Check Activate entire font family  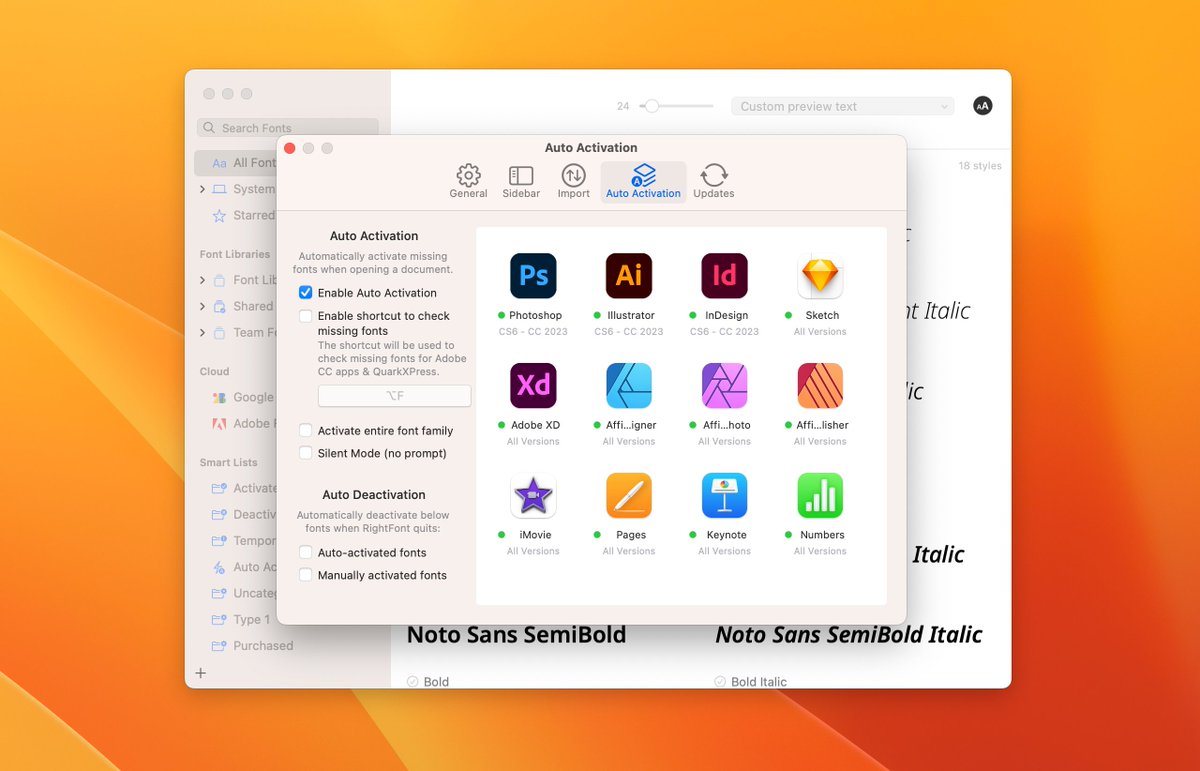[306, 431]
